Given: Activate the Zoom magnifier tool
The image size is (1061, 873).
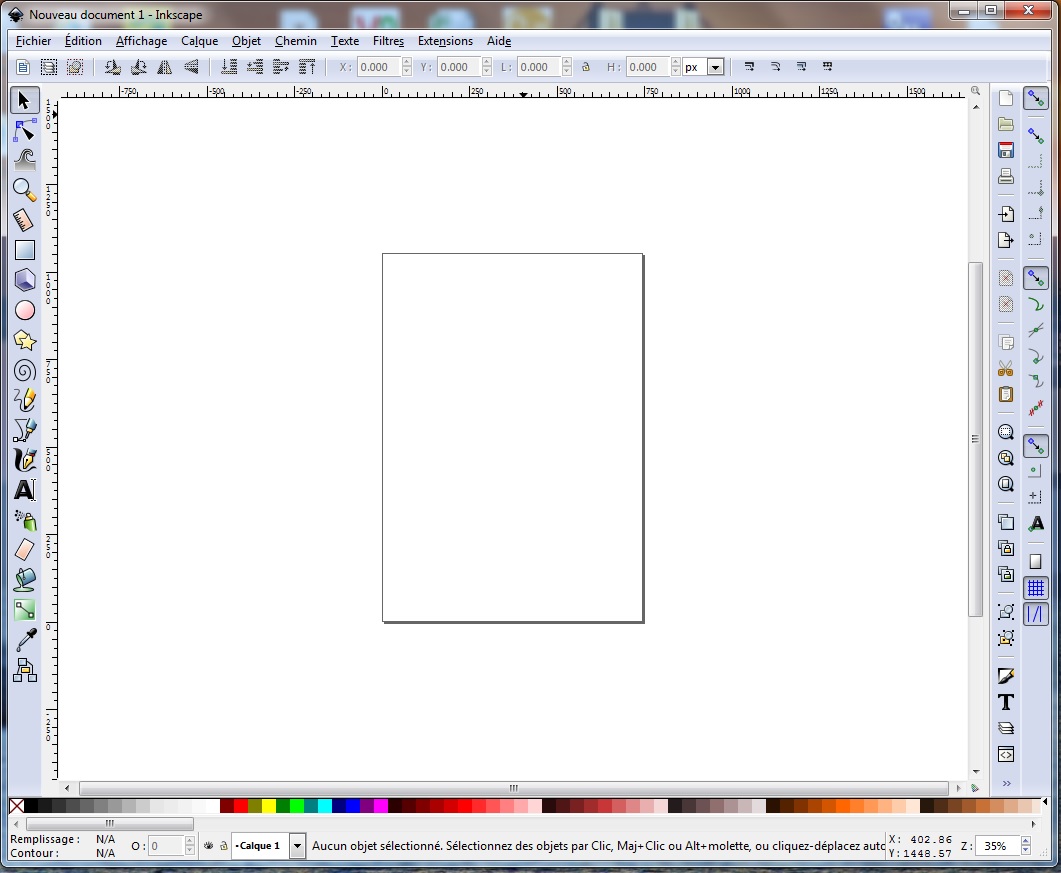Looking at the screenshot, I should pos(24,190).
